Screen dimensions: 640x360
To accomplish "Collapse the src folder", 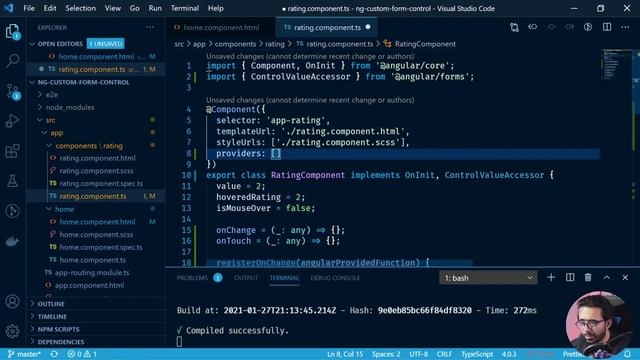I will coord(50,120).
